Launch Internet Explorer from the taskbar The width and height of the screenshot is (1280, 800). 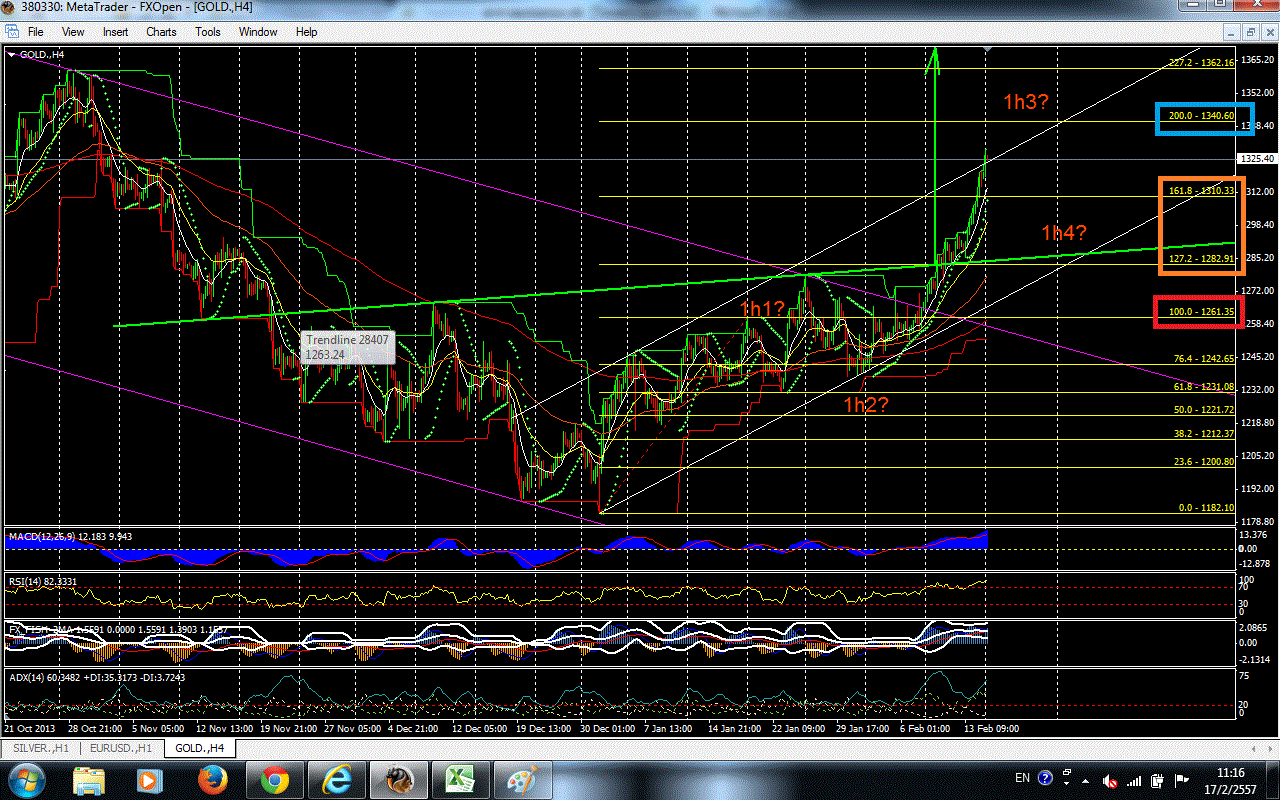[335, 780]
